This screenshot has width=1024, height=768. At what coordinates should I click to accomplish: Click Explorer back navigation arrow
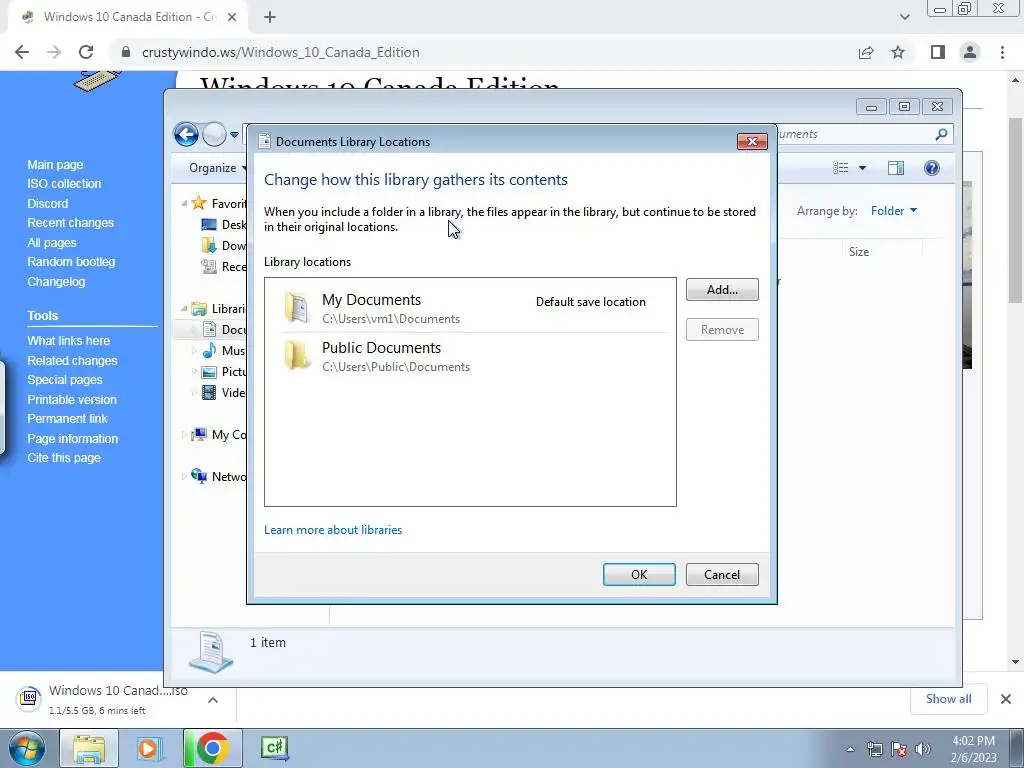click(x=186, y=135)
